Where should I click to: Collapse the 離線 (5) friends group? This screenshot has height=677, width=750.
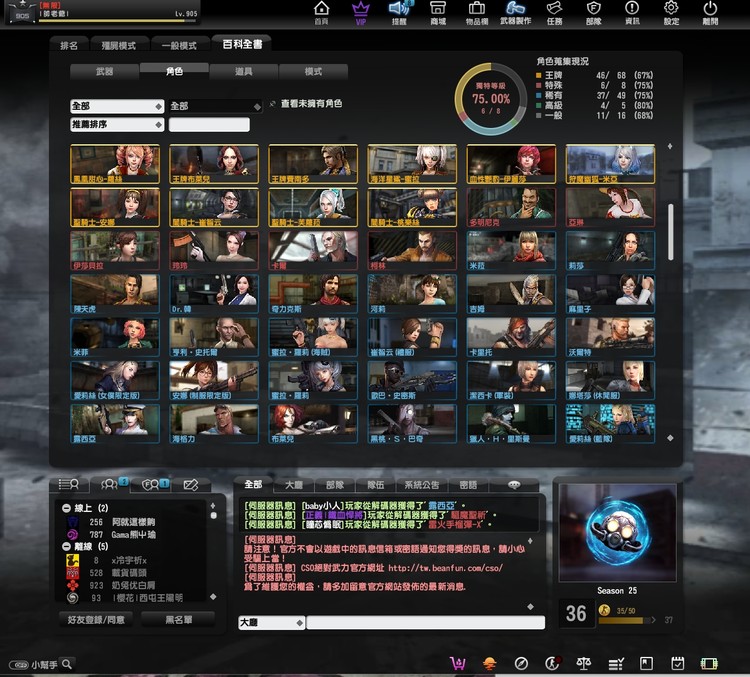pos(65,547)
